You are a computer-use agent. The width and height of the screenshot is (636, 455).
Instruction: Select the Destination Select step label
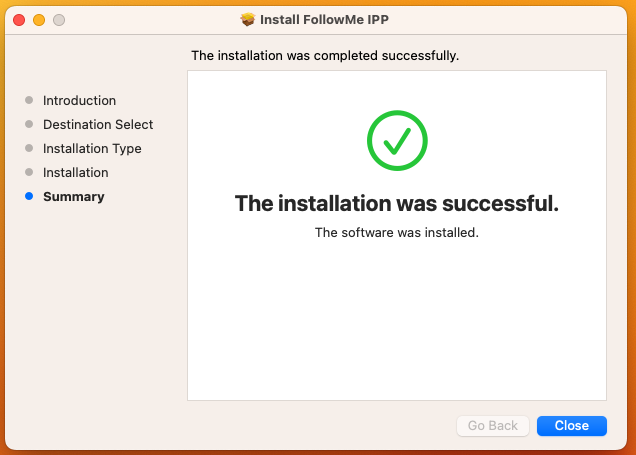pyautogui.click(x=98, y=124)
